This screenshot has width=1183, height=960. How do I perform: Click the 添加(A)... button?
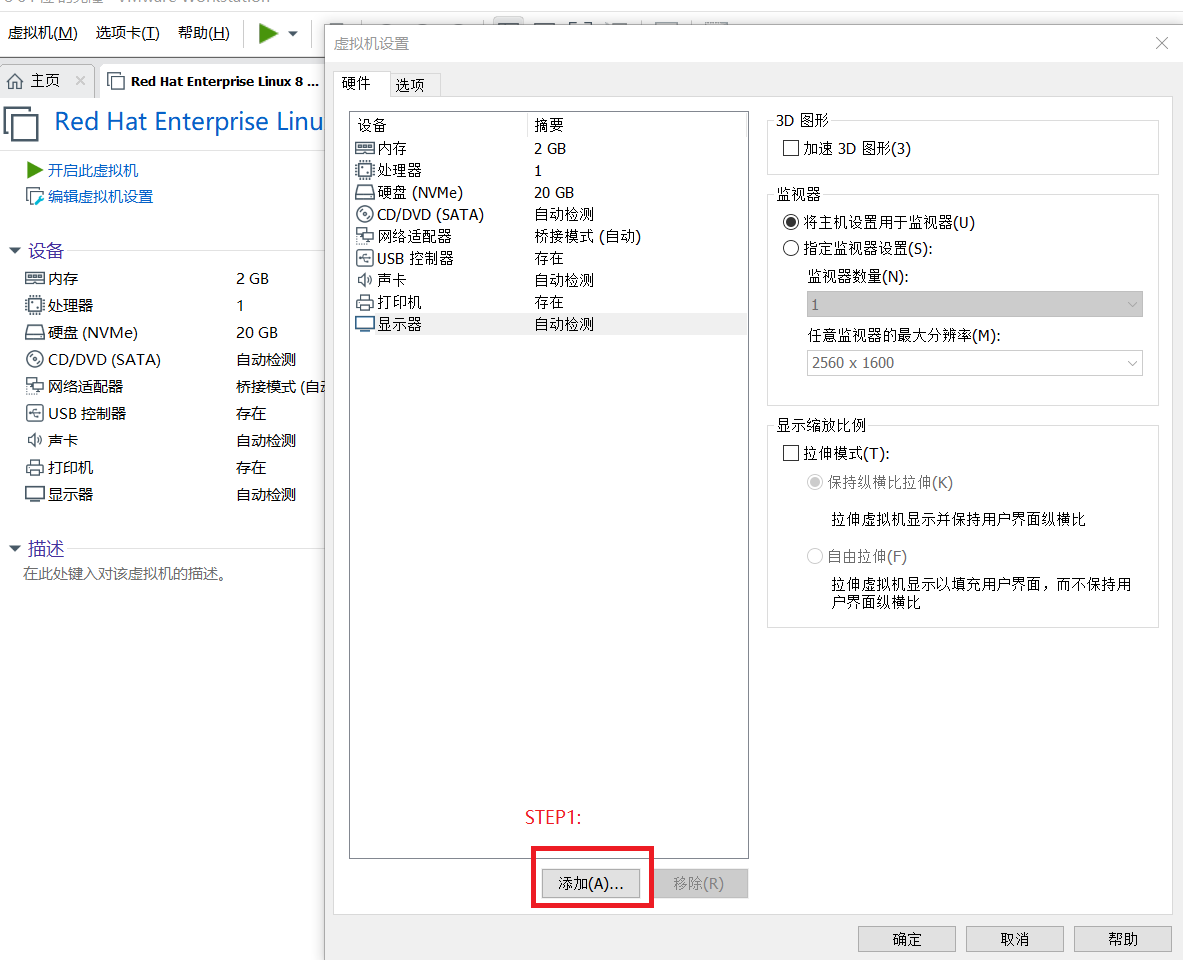point(591,883)
